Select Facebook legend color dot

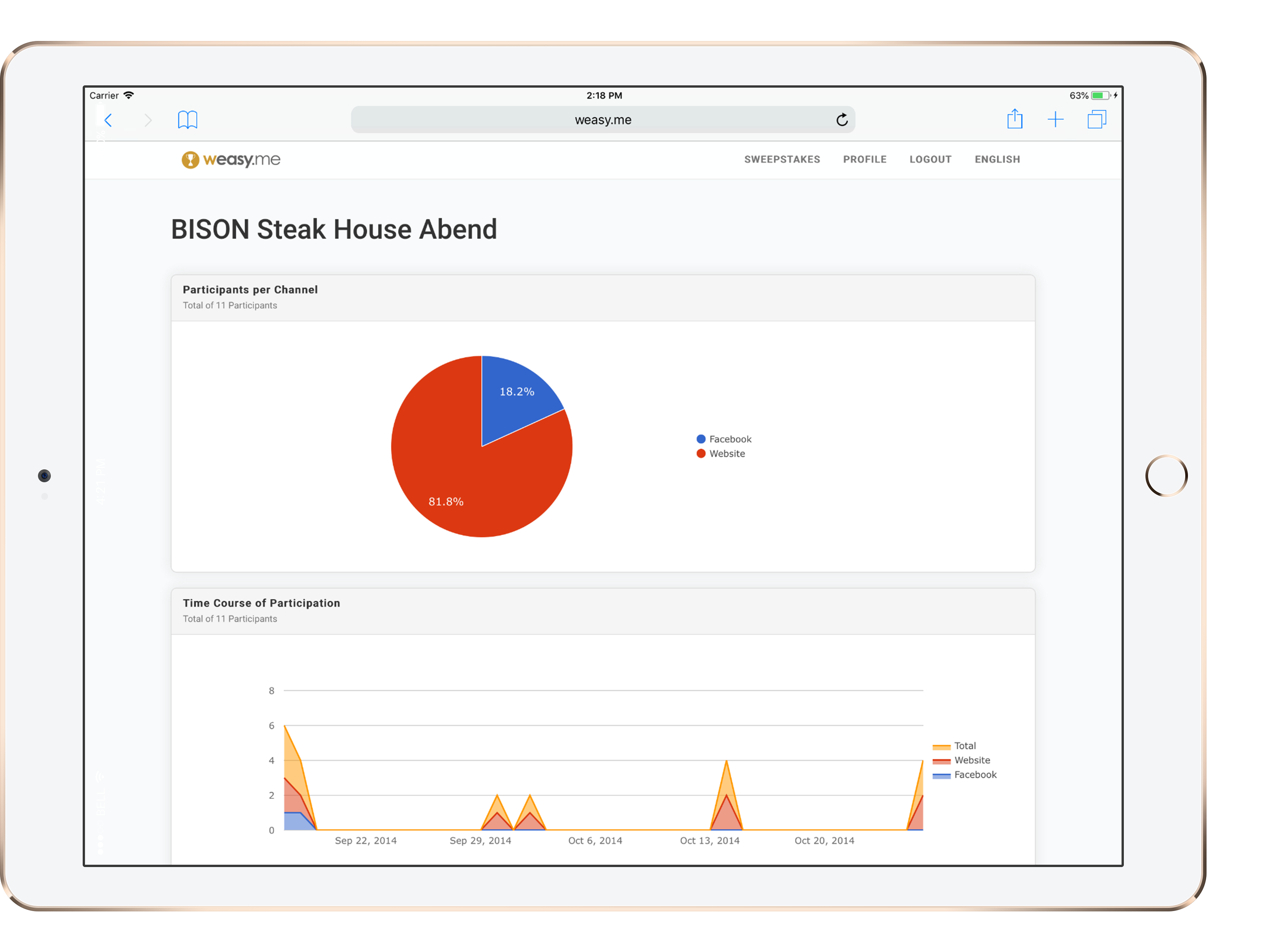click(x=701, y=439)
